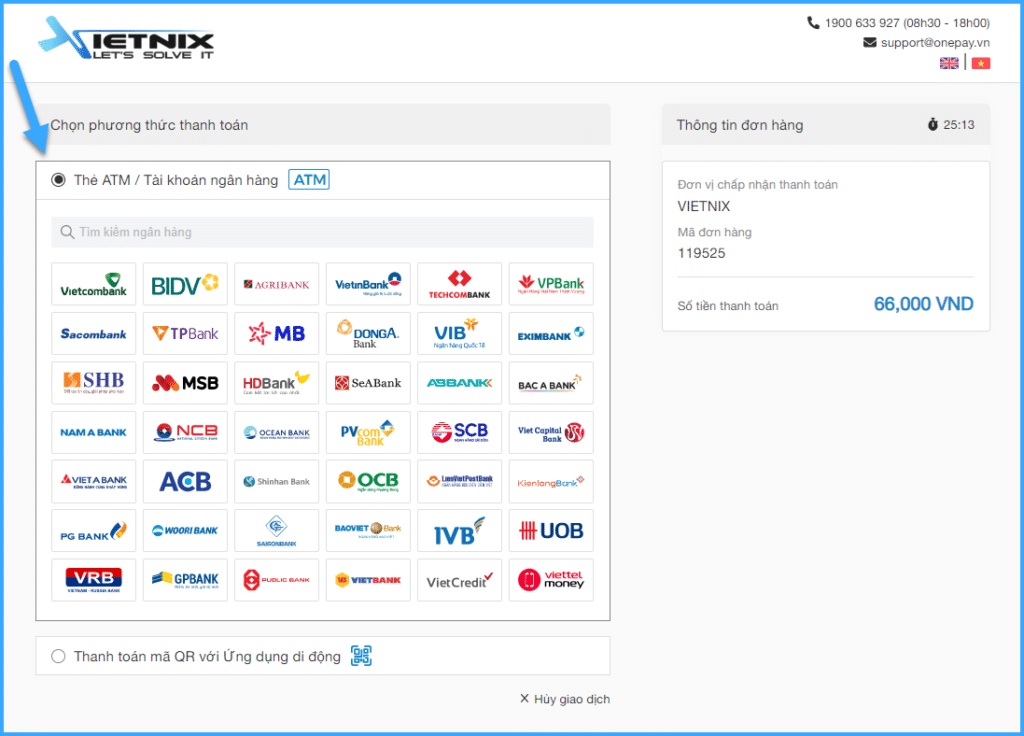This screenshot has height=736, width=1024.
Task: Click the blue ATM badge label
Action: [309, 180]
